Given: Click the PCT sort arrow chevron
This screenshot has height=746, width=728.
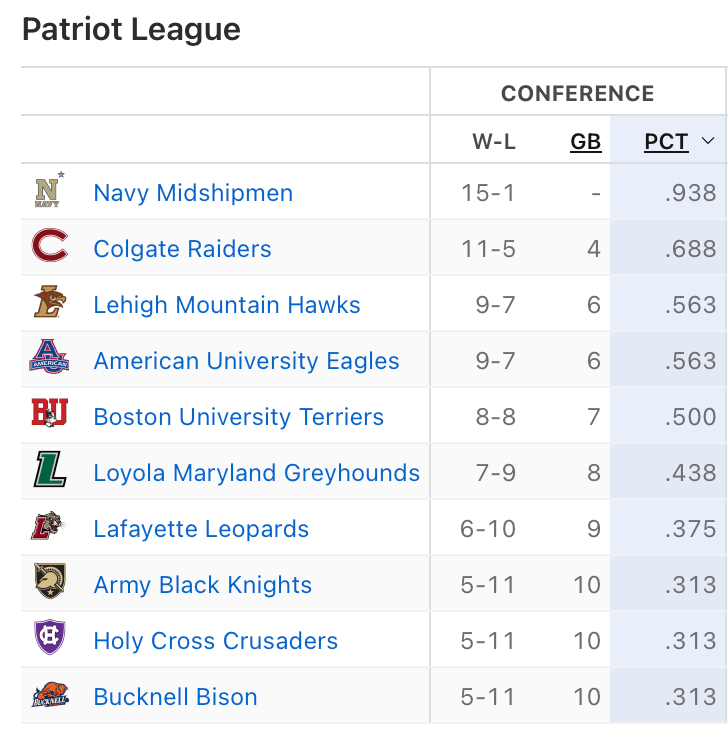Looking at the screenshot, I should tap(708, 142).
